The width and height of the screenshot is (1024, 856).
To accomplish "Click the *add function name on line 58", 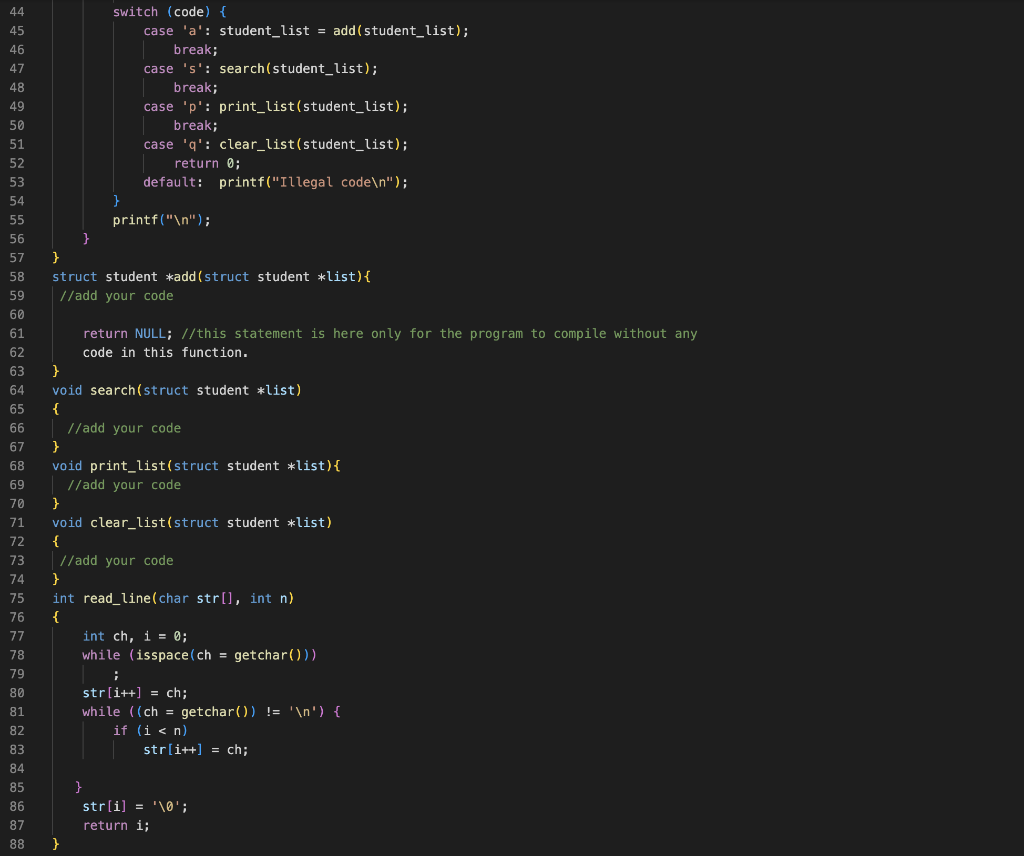I will [x=181, y=277].
